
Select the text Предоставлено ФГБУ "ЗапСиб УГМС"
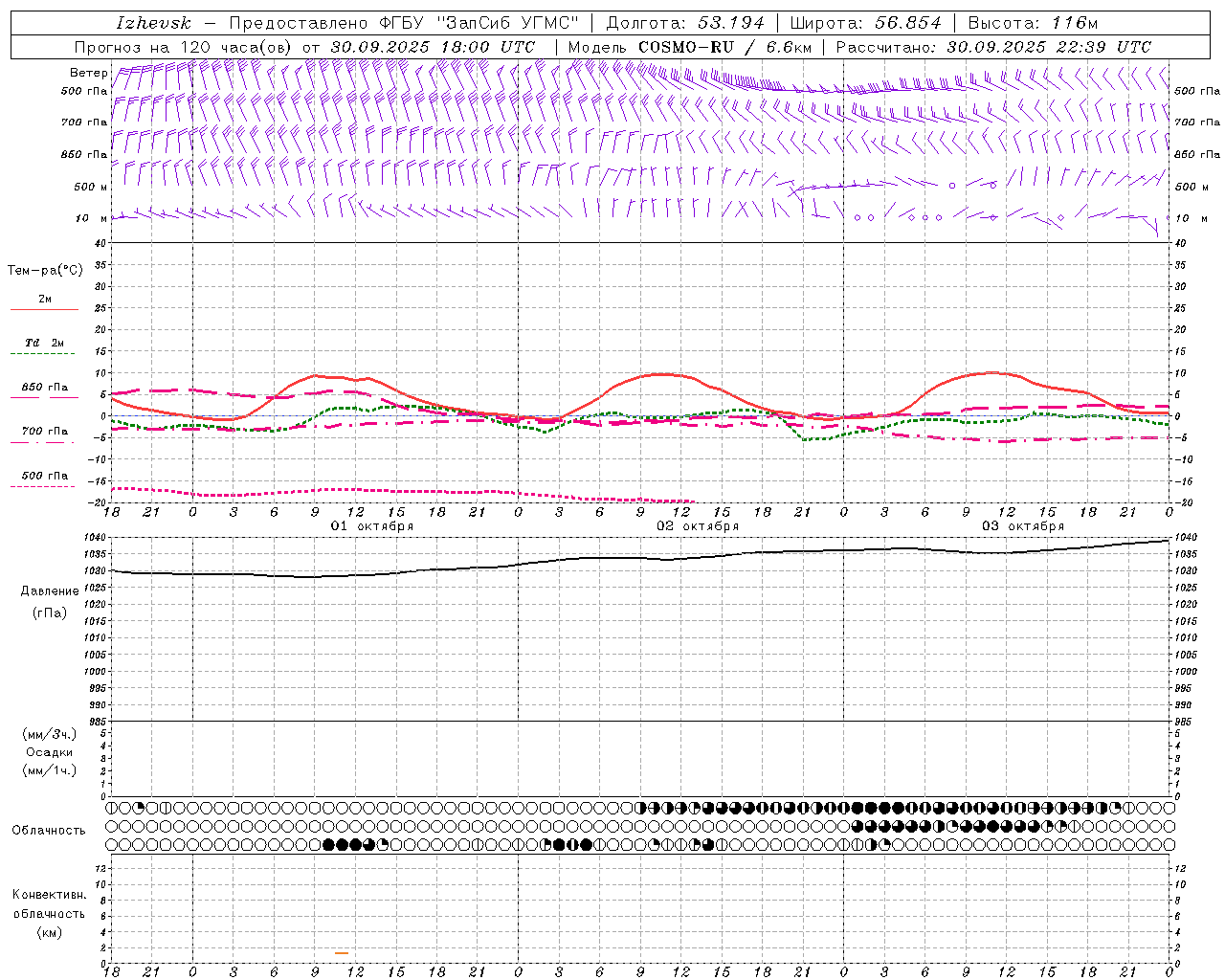[404, 23]
